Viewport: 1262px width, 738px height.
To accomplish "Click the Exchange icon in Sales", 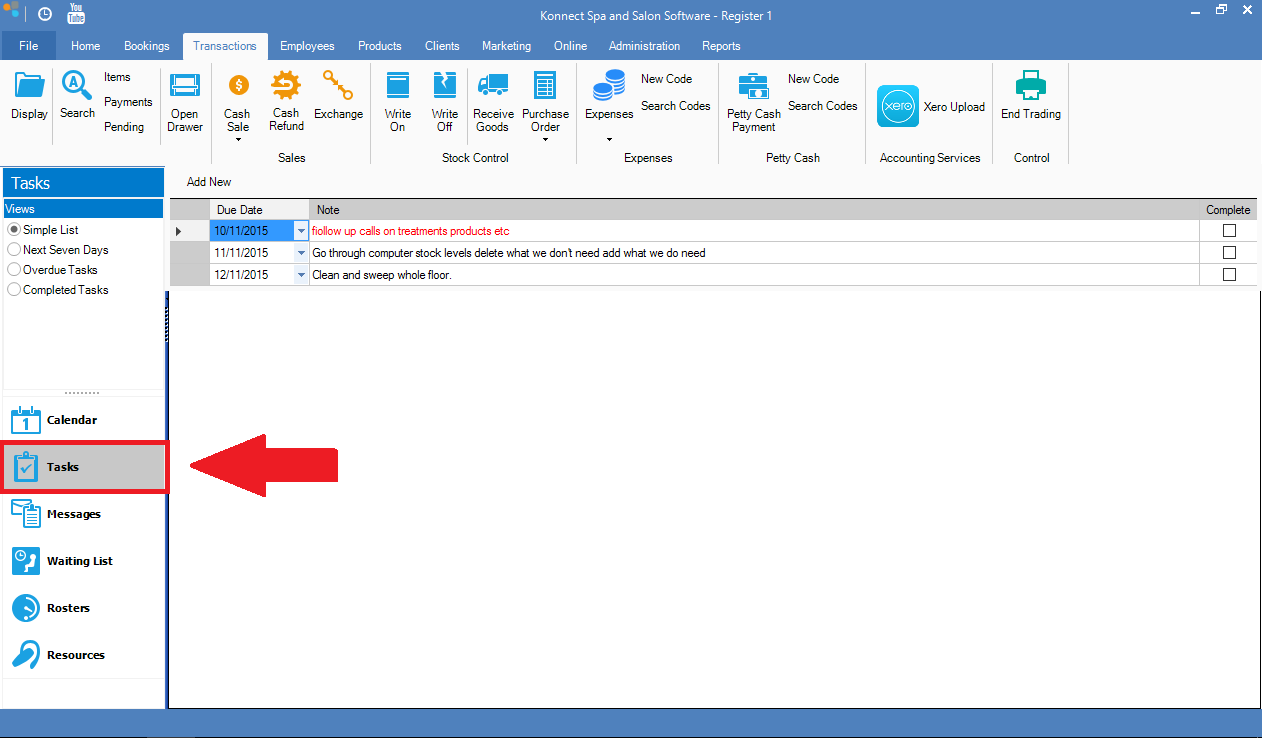I will pos(338,86).
